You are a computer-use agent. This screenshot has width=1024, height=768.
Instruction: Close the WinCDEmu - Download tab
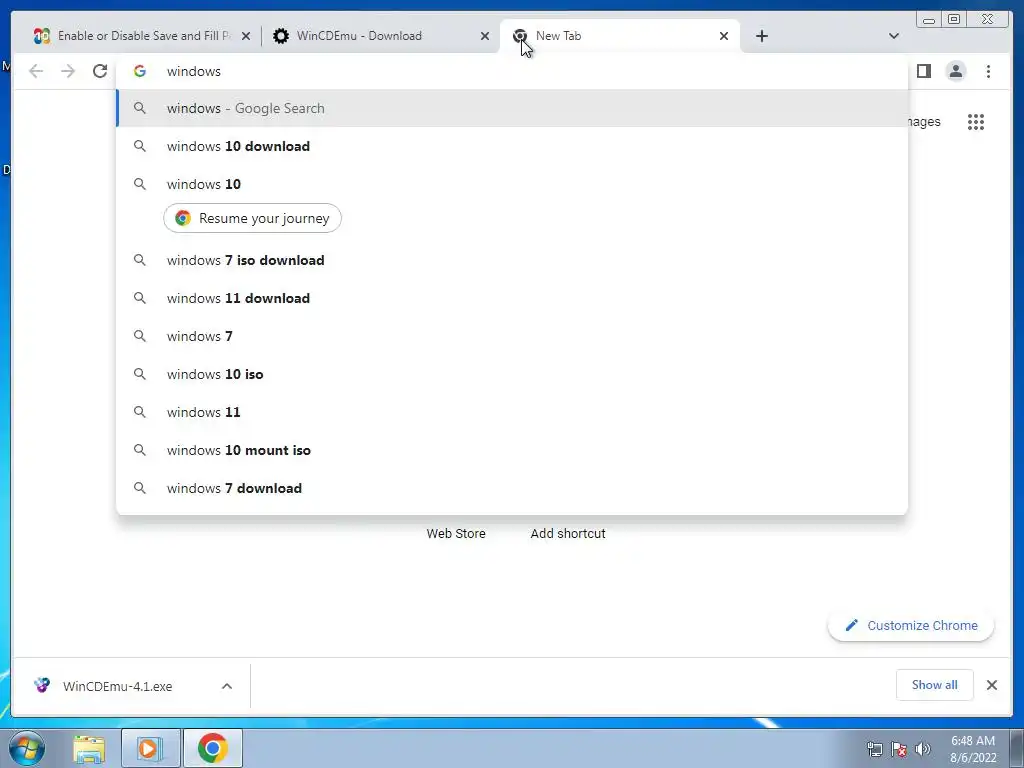click(x=485, y=36)
